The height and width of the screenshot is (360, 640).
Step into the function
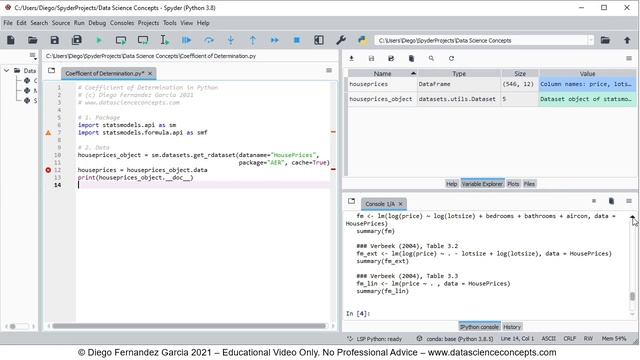tap(231, 40)
